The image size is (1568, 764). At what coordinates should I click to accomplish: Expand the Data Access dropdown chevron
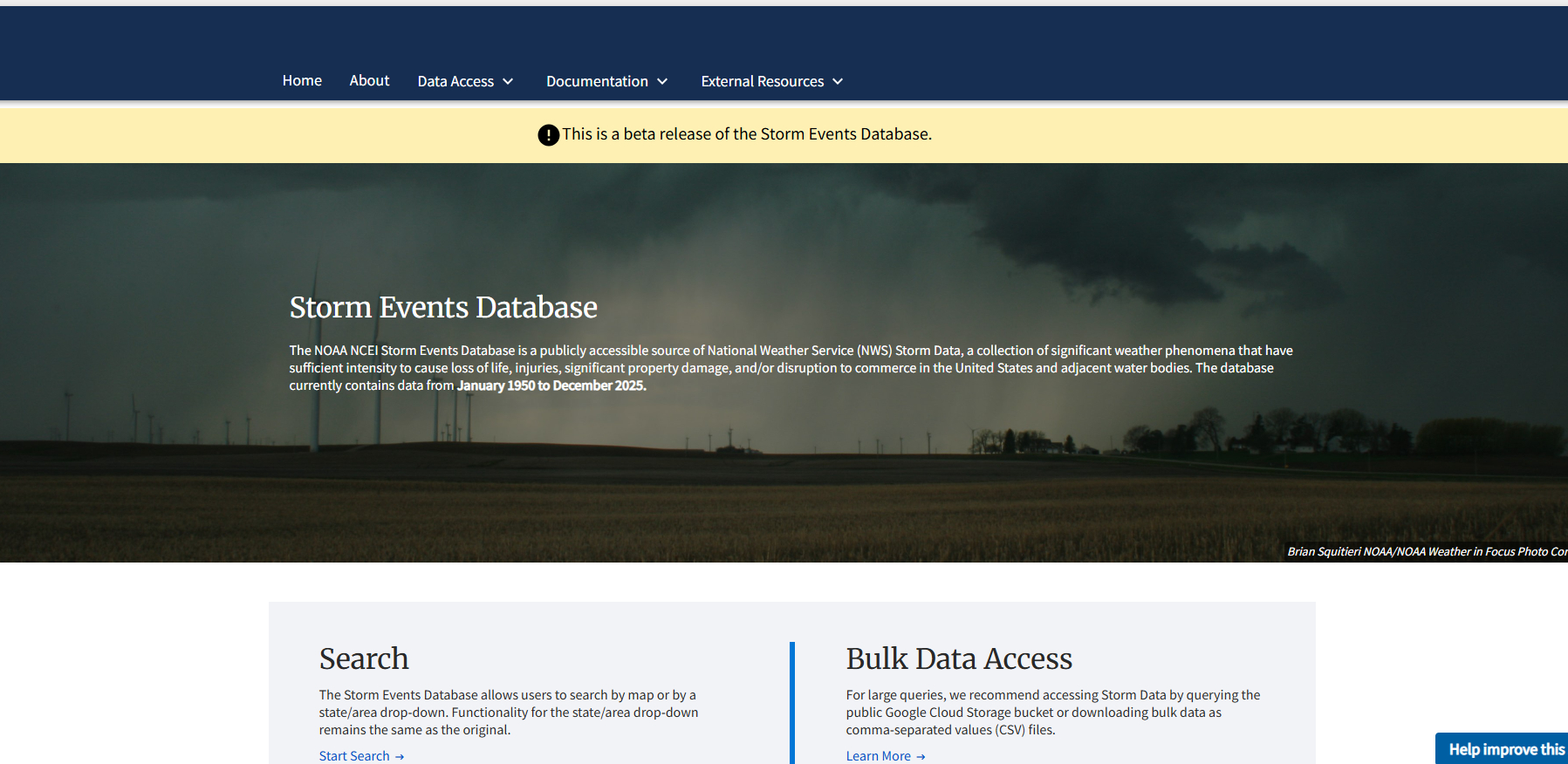[508, 81]
